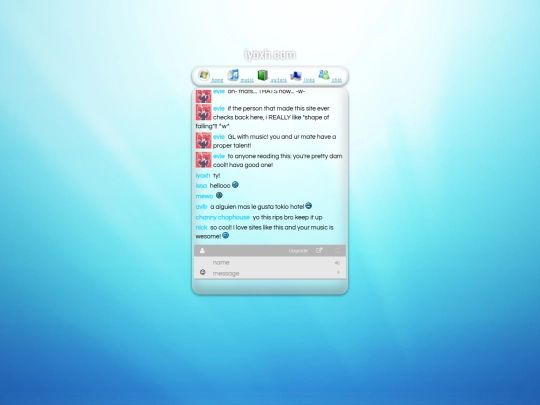The image size is (540, 405).
Task: Click the "a alguien mas le gusta" message
Action: click(x=257, y=207)
